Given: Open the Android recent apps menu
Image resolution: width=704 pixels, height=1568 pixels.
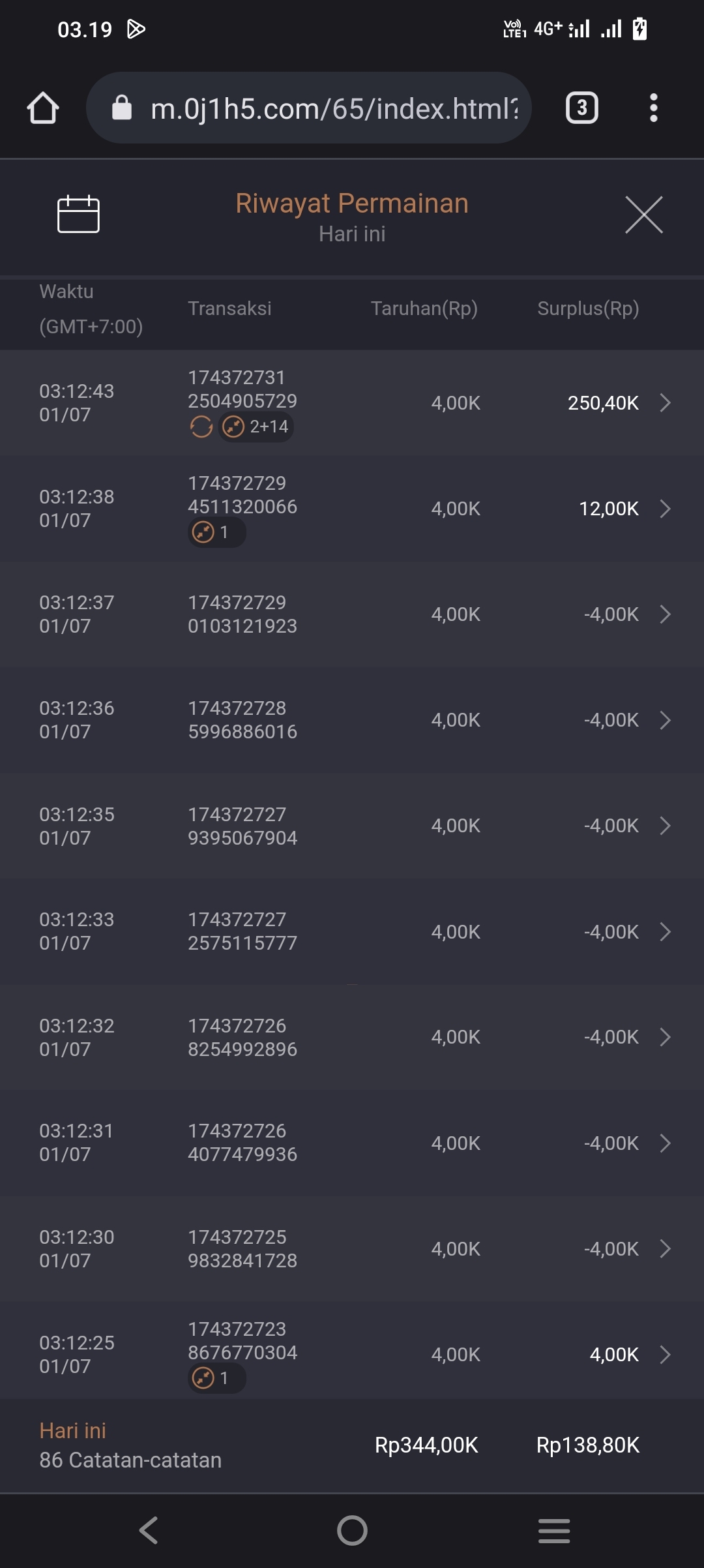Looking at the screenshot, I should click(x=554, y=1530).
